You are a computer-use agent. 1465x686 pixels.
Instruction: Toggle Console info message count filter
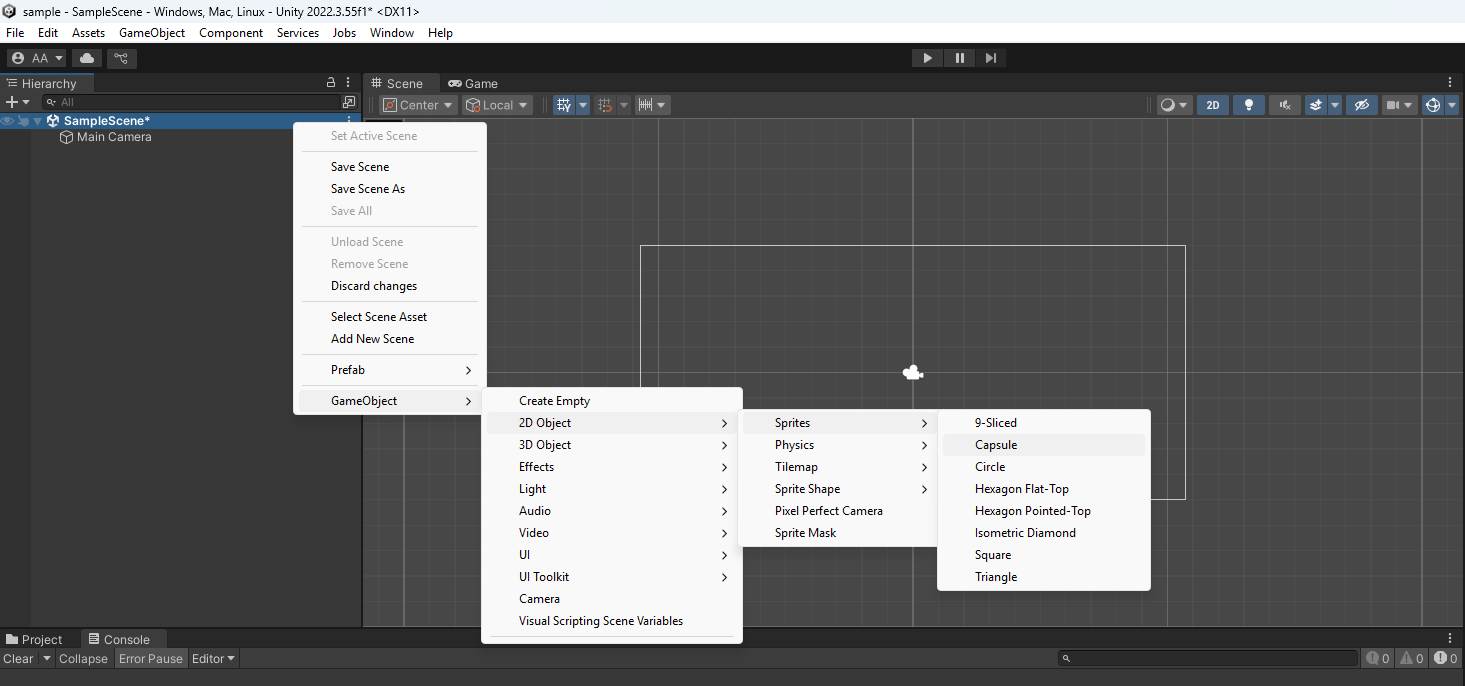(x=1378, y=658)
